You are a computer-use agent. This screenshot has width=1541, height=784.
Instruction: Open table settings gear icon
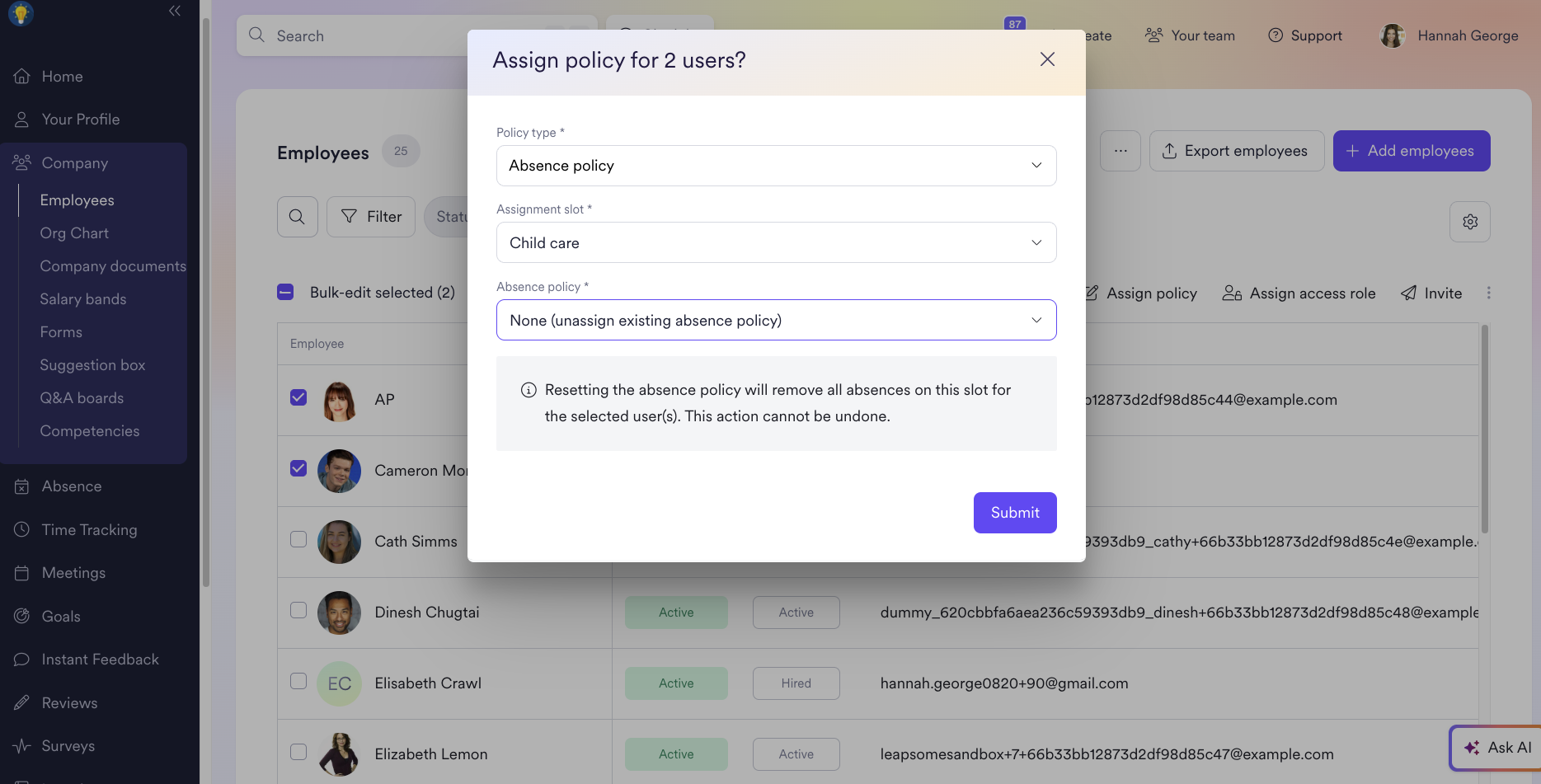tap(1470, 222)
